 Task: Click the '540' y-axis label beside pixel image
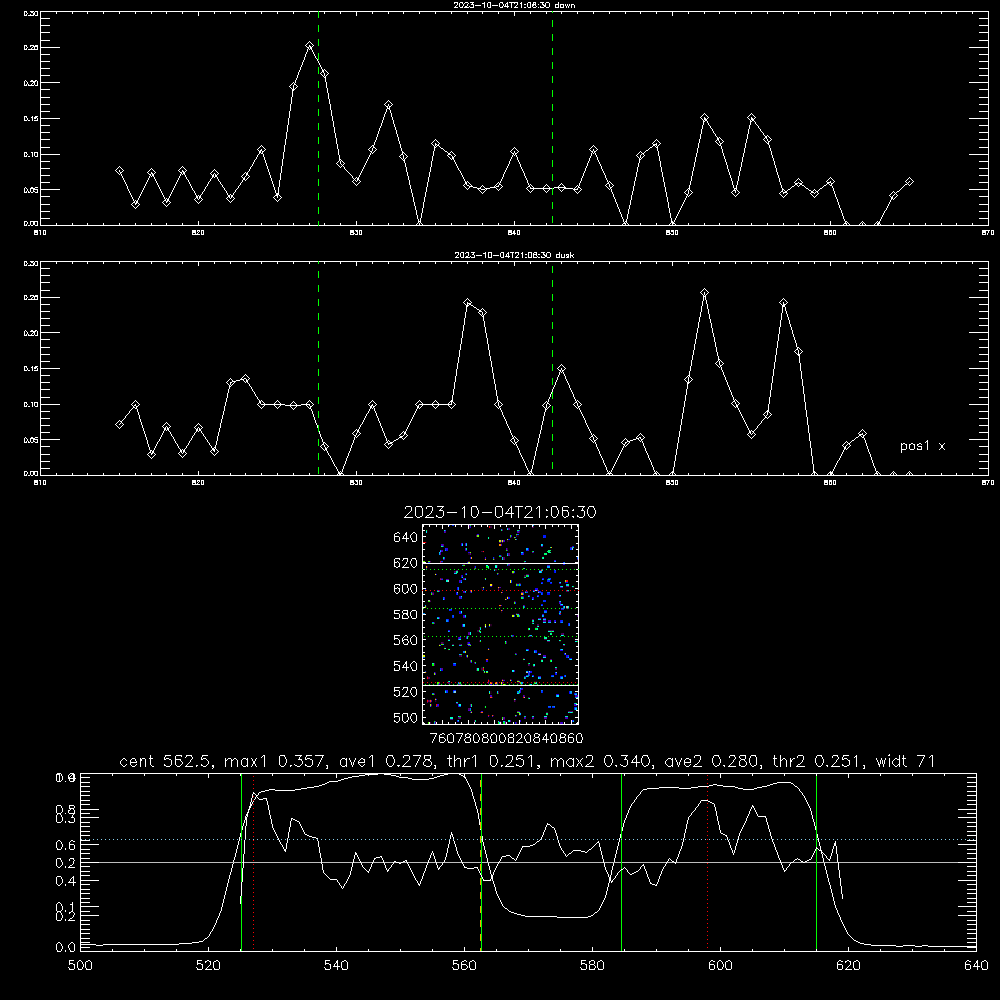[406, 666]
